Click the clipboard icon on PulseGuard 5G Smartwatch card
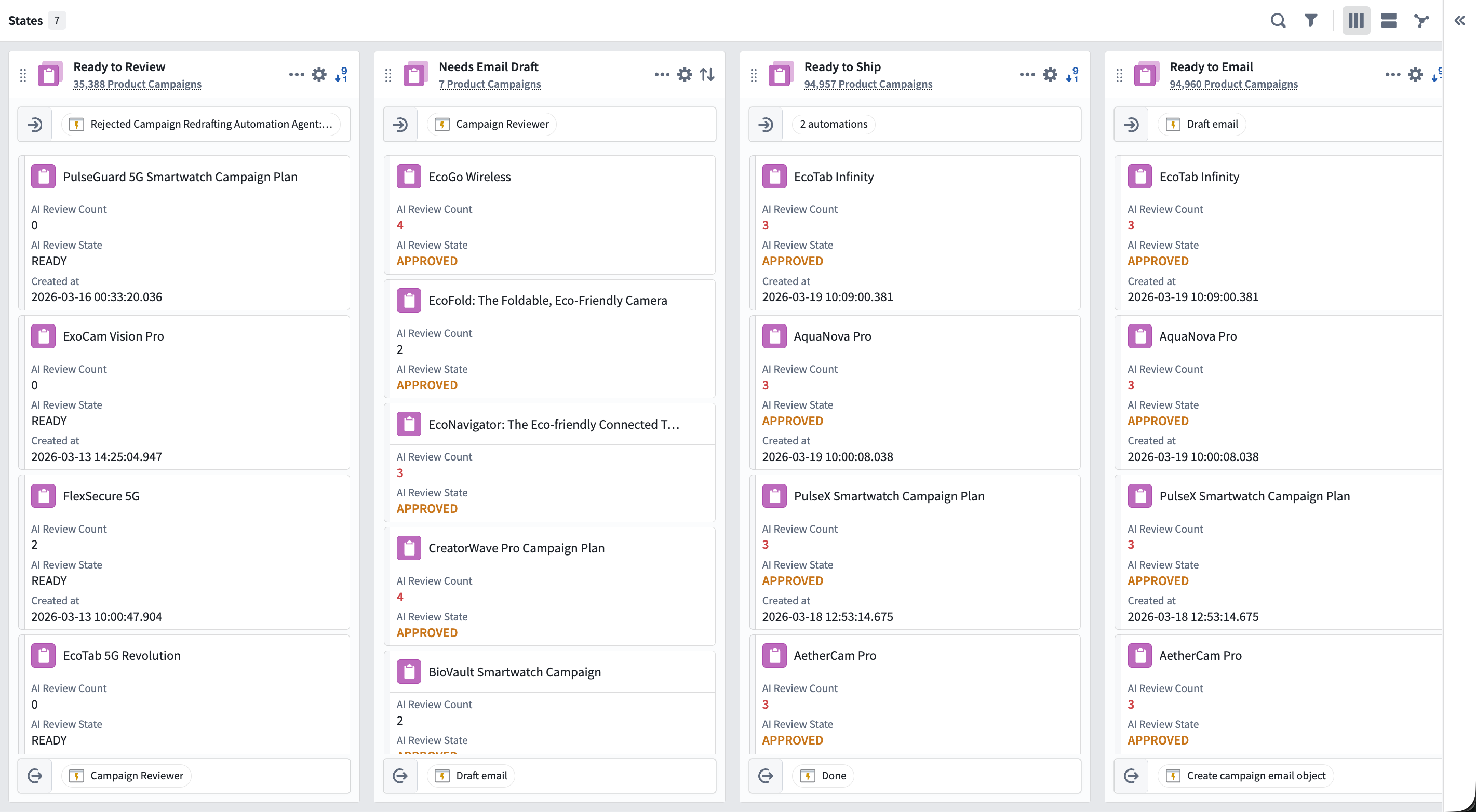Viewport: 1476px width, 812px height. point(43,177)
